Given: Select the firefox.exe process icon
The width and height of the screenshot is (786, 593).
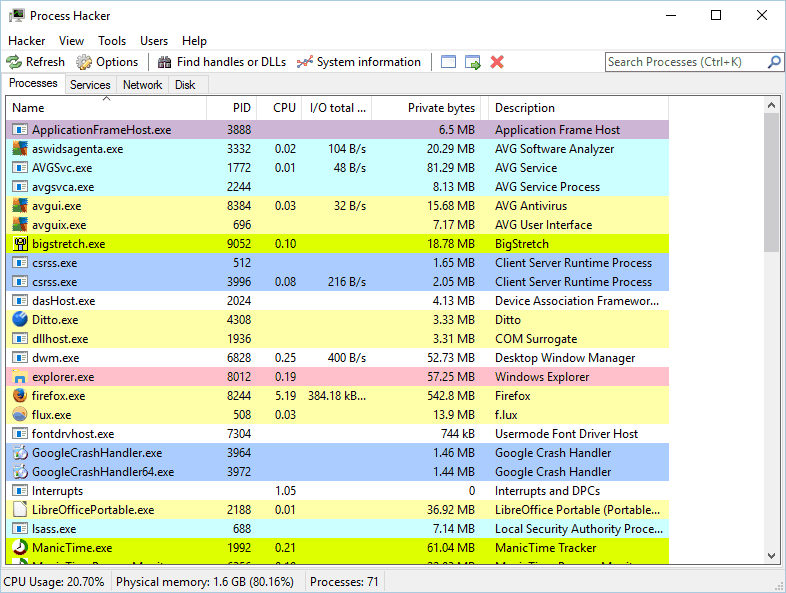Looking at the screenshot, I should coord(20,396).
